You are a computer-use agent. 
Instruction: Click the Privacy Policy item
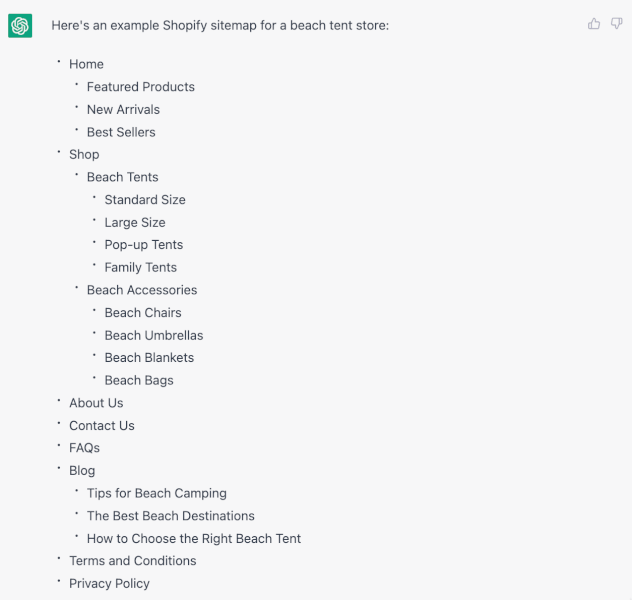click(109, 583)
